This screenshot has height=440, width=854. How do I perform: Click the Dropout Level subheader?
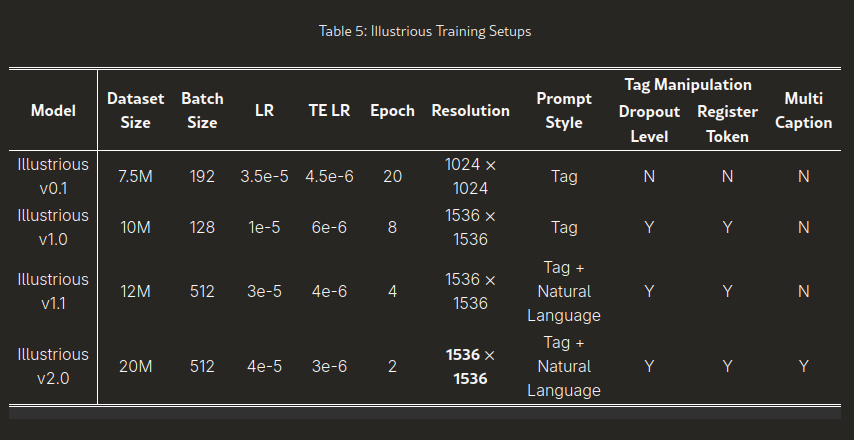click(649, 124)
